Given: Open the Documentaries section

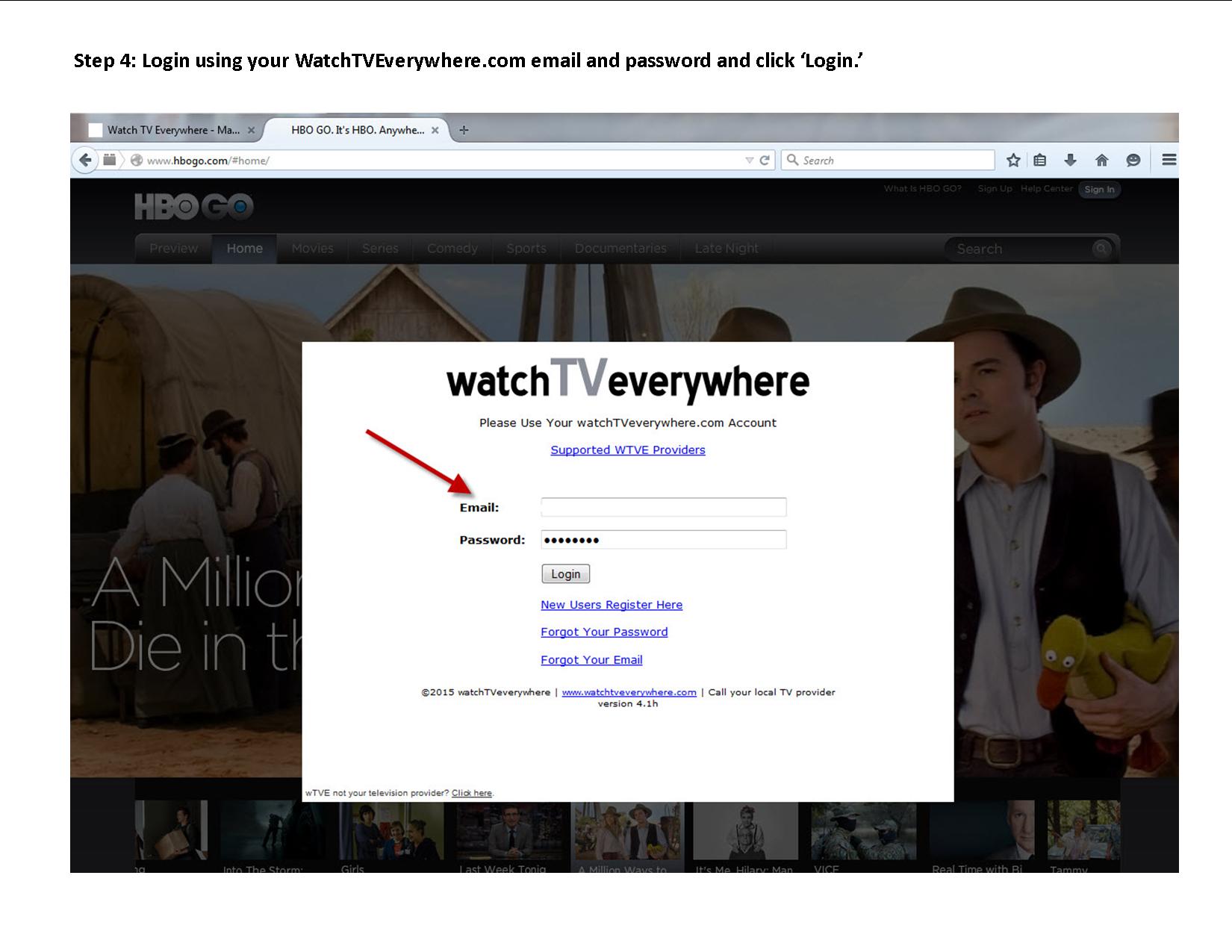Looking at the screenshot, I should point(620,249).
